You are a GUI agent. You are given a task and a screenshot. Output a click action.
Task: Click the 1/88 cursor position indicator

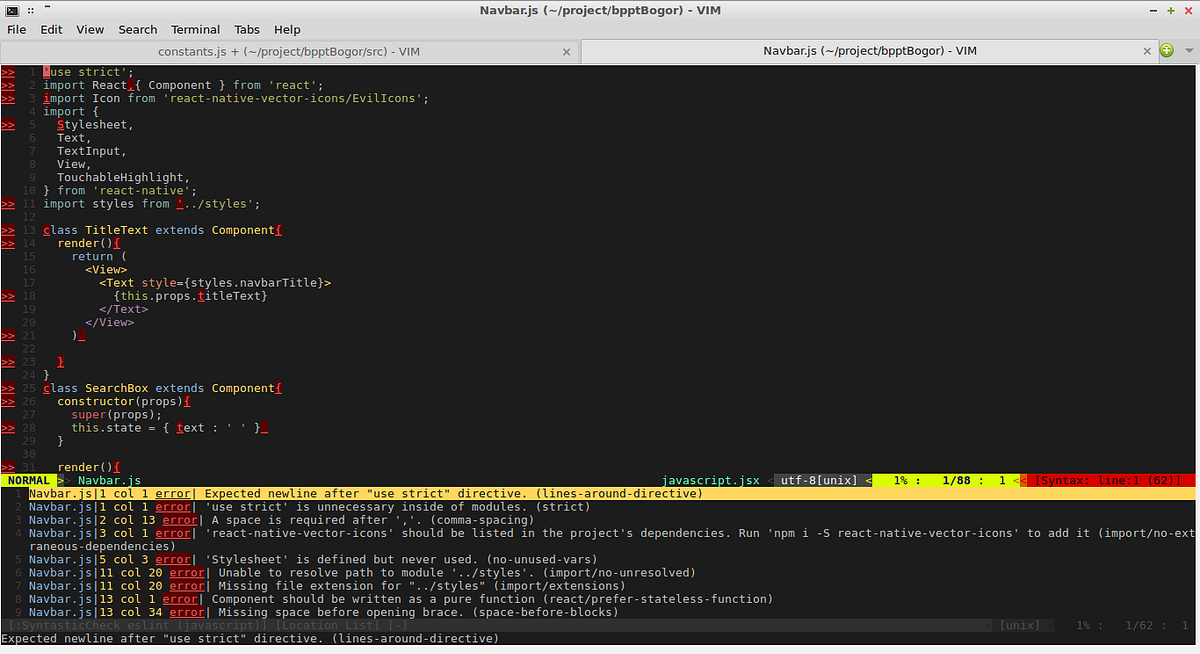(x=955, y=480)
